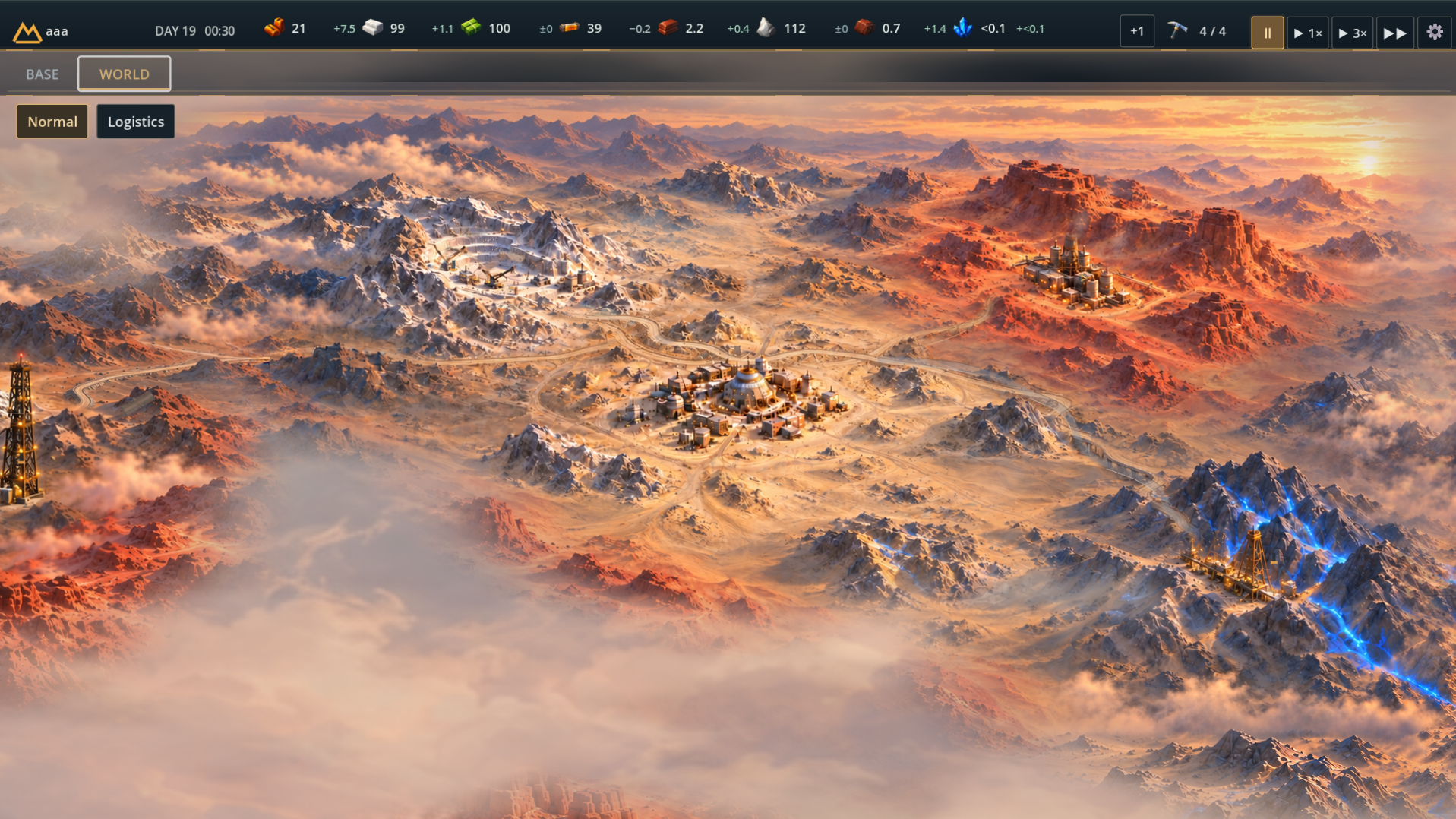Screen dimensions: 1456x819
Task: Click the +1 button
Action: pos(1137,31)
